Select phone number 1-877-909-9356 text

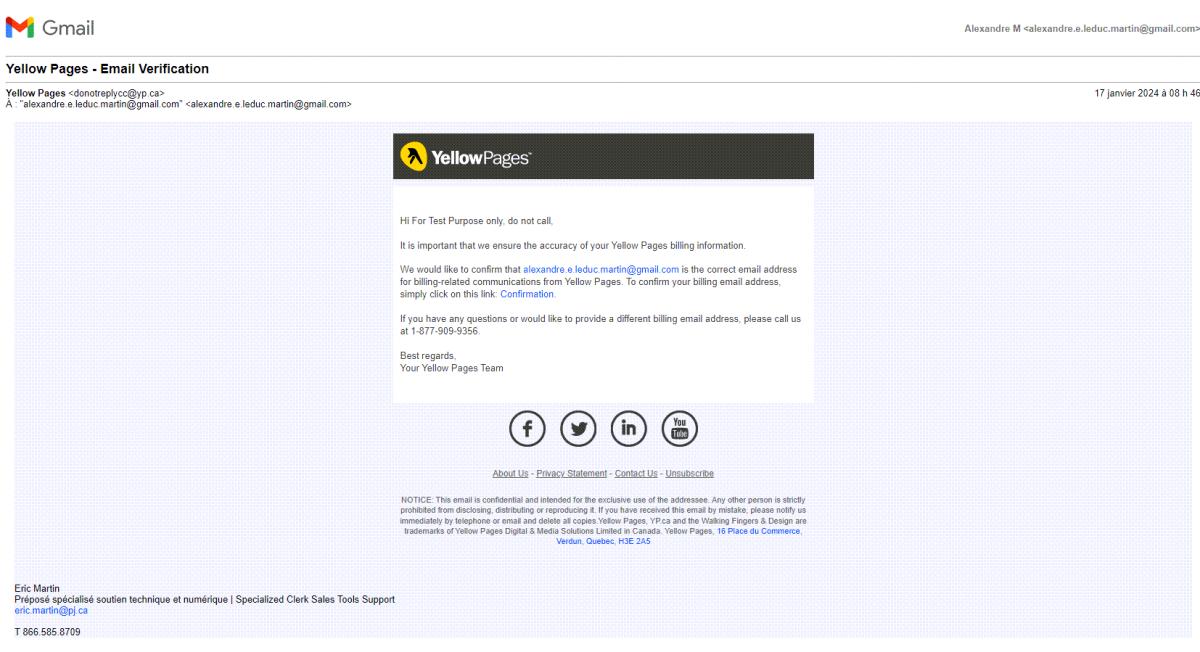point(445,331)
